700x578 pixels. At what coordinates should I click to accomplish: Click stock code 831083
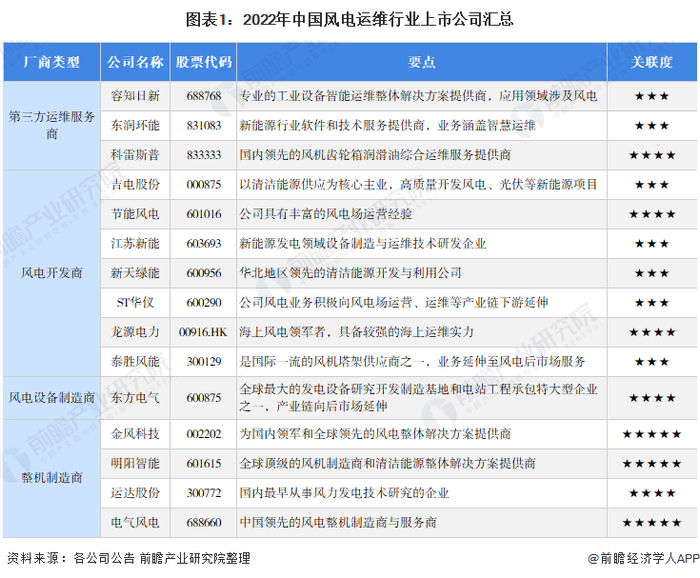coord(204,125)
